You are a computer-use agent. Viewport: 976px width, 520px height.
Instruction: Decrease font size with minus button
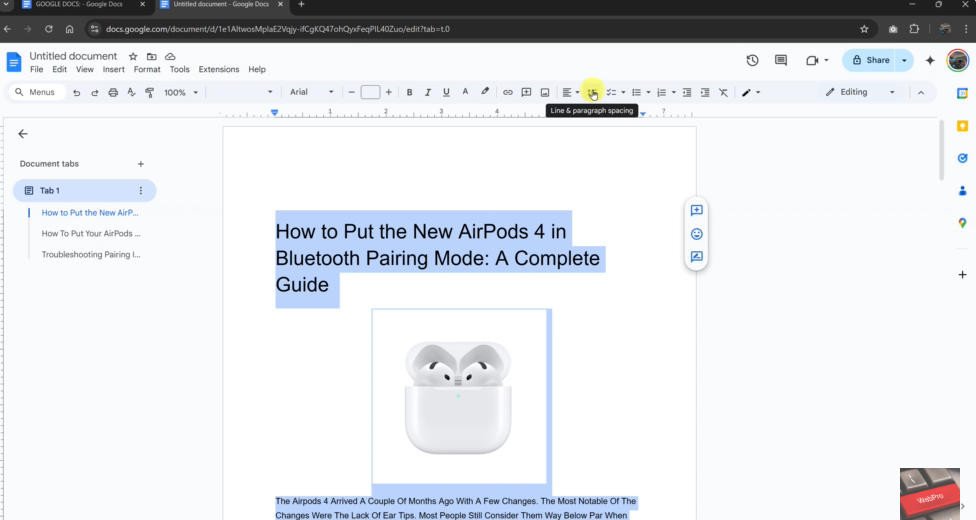[x=352, y=92]
